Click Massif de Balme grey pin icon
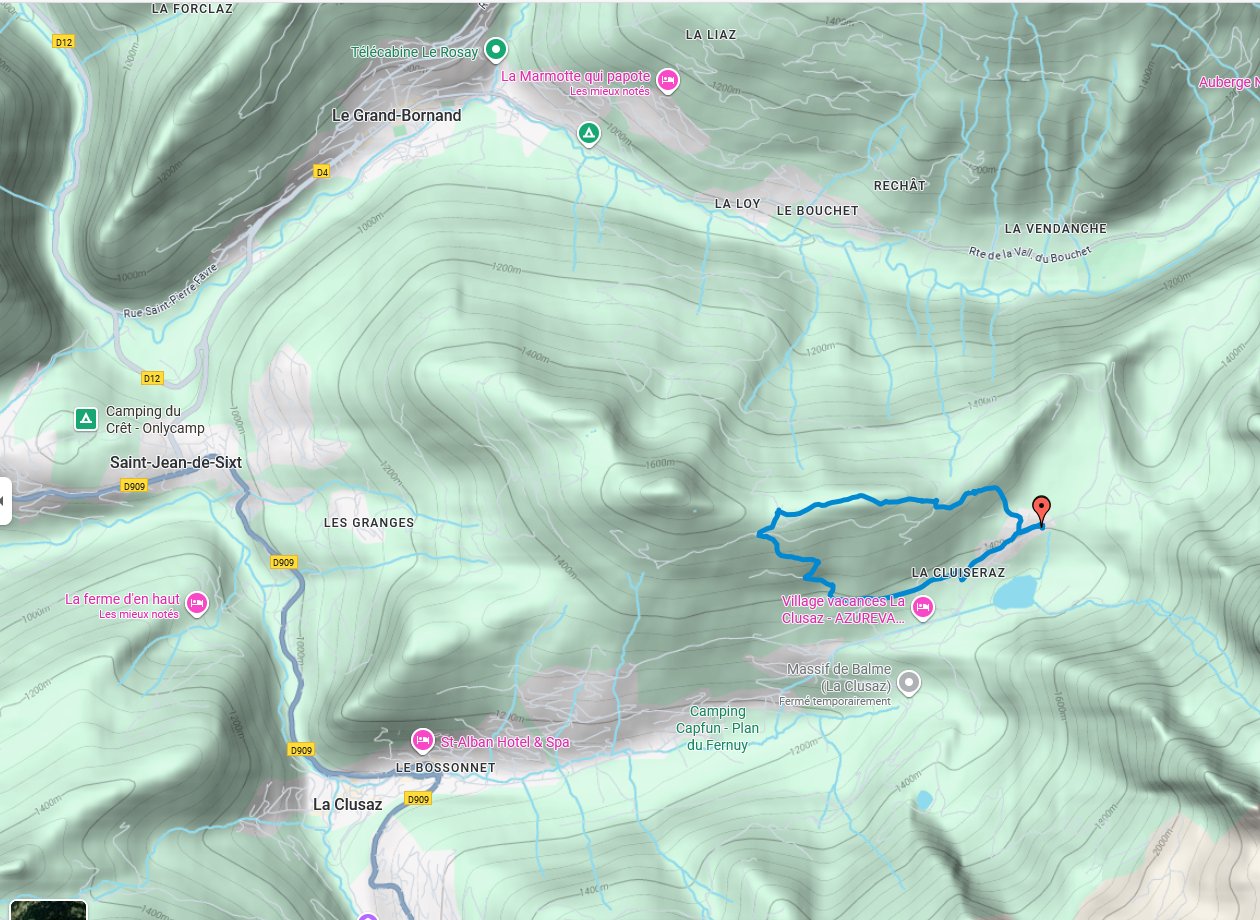This screenshot has height=920, width=1260. (x=908, y=683)
